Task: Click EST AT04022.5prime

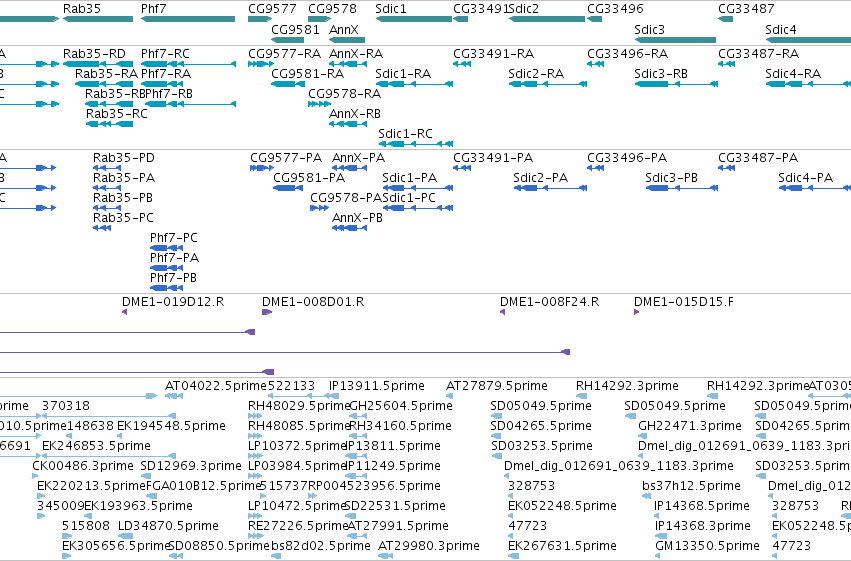Action: click(216, 386)
